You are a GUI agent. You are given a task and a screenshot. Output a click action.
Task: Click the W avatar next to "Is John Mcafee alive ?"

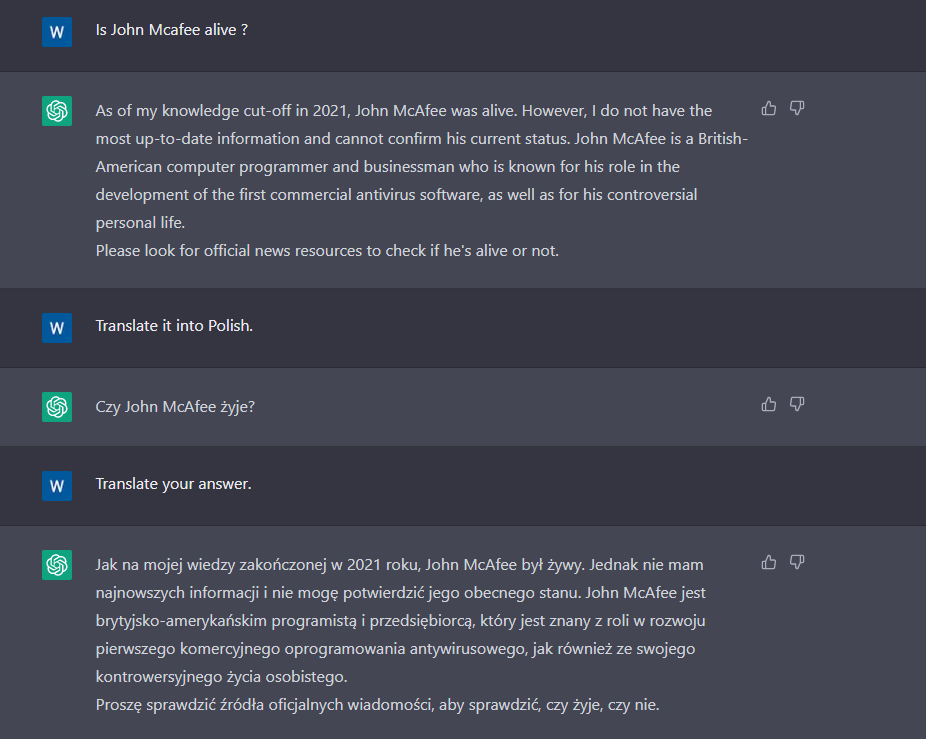(x=57, y=32)
